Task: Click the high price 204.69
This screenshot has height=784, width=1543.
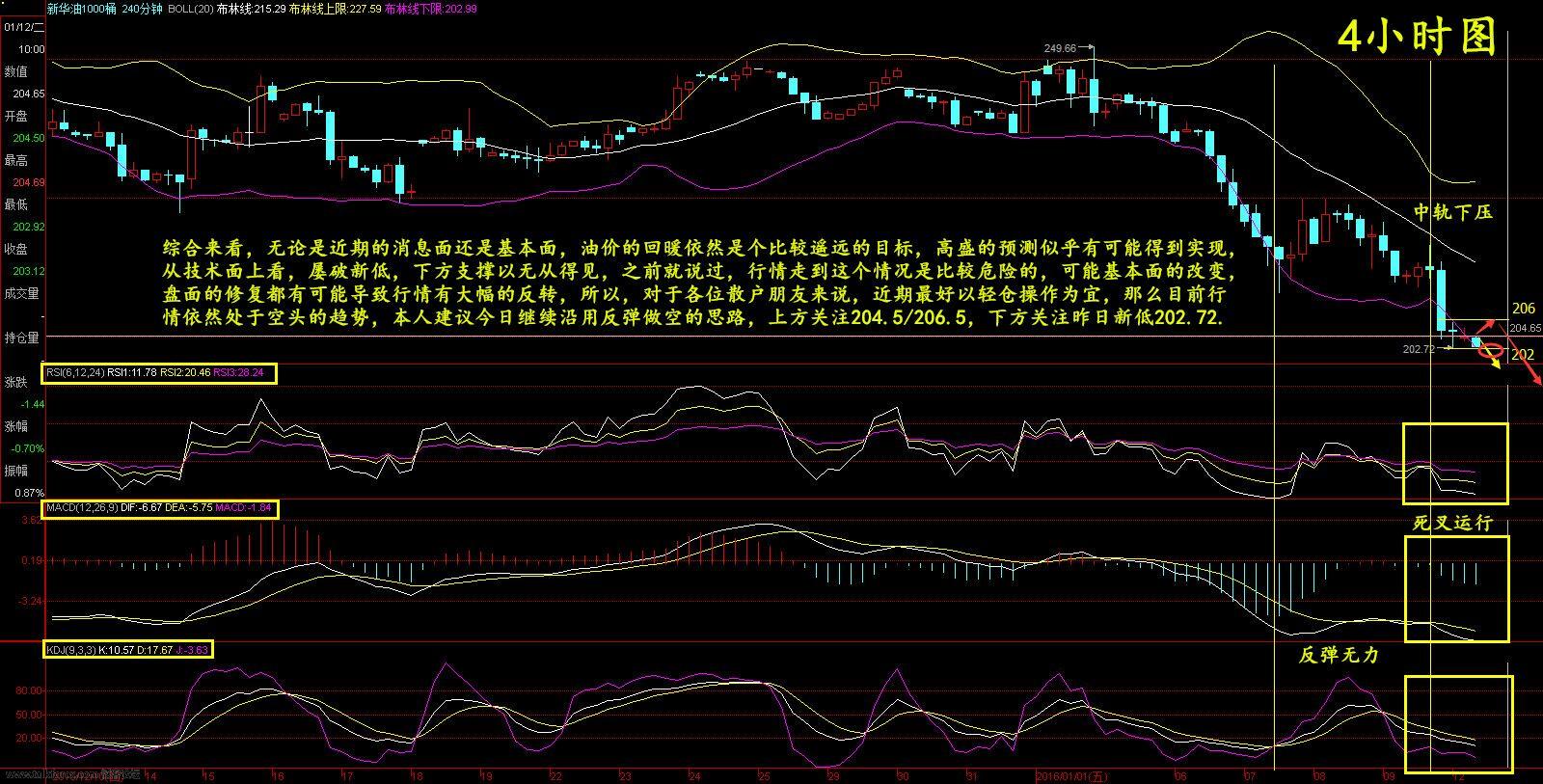Action: tap(29, 182)
